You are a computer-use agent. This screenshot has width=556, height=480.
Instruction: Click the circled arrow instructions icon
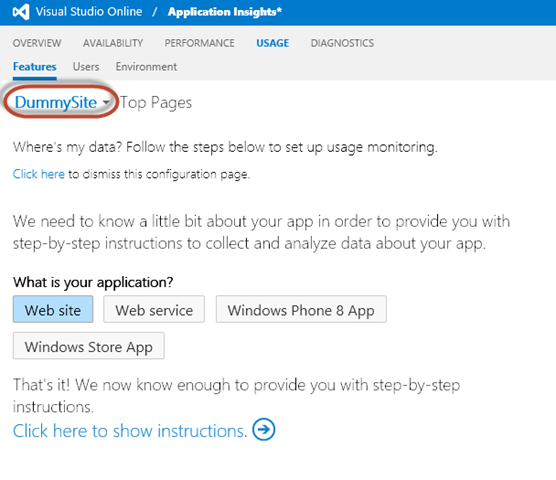pos(263,429)
